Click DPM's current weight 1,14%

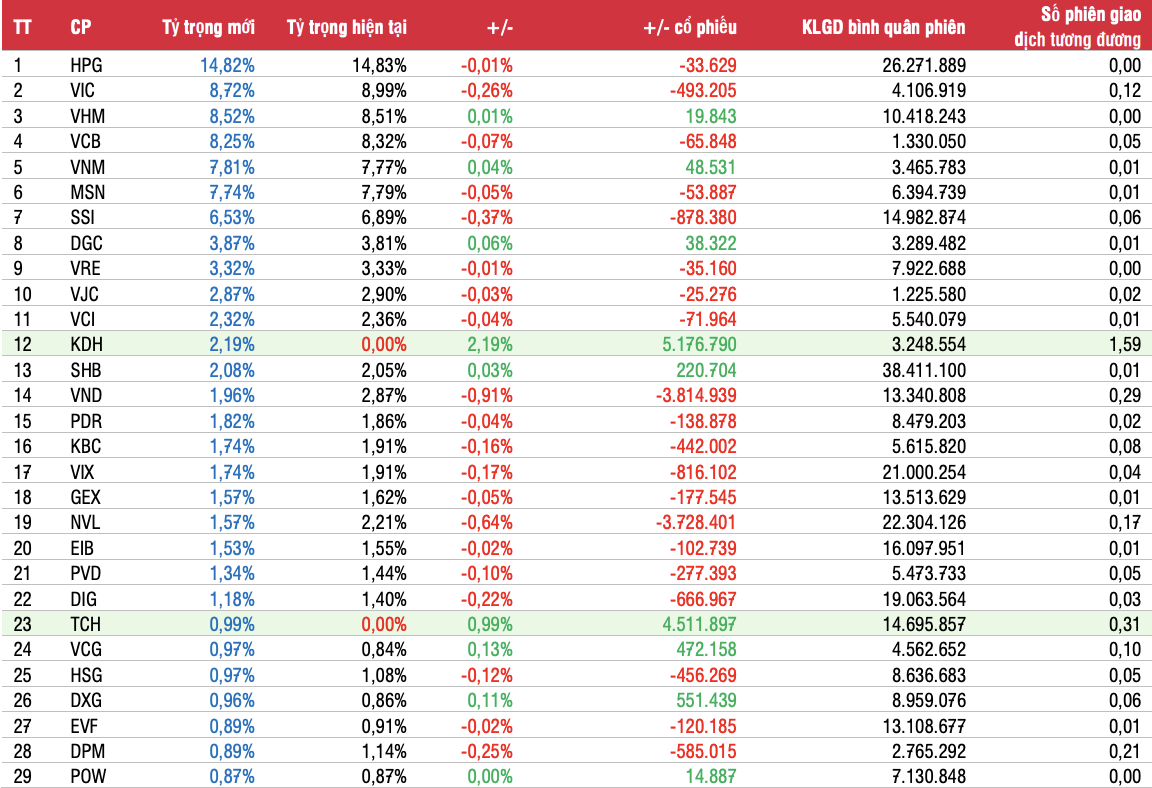[x=384, y=751]
